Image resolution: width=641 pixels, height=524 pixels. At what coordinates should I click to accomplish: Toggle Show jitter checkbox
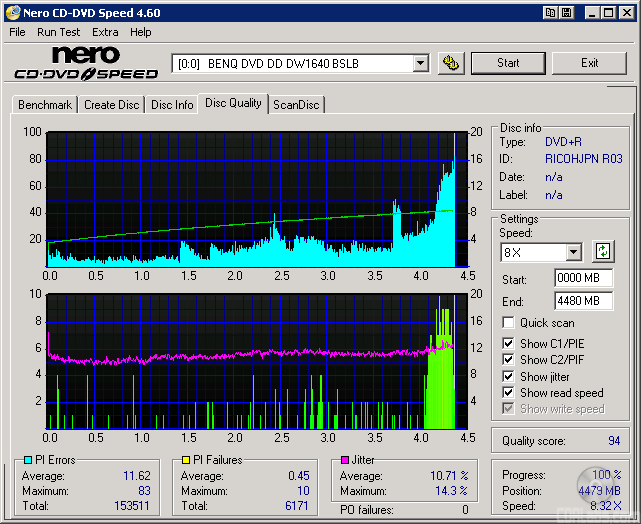[x=509, y=377]
